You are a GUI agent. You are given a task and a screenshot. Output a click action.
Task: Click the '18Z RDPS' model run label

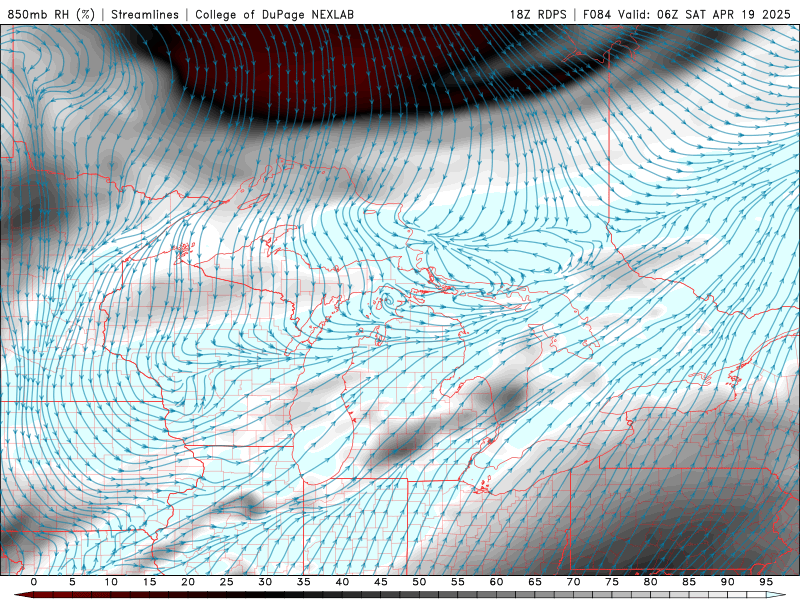tap(538, 14)
